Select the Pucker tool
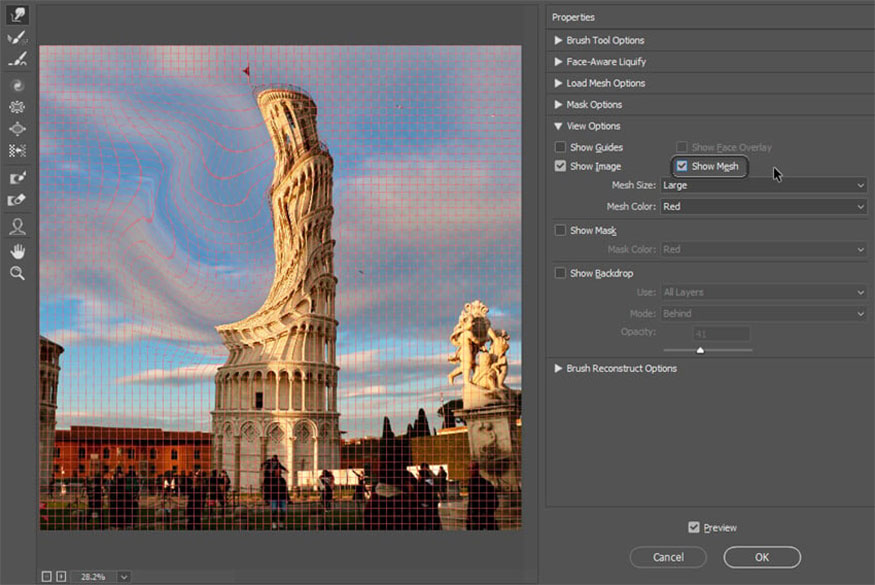 [x=17, y=107]
